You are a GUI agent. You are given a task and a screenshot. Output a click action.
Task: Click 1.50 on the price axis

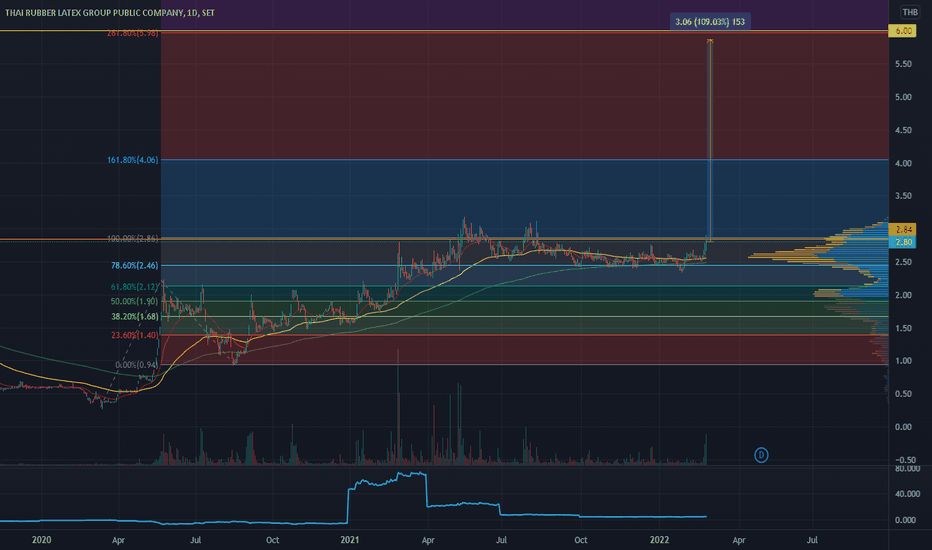tap(903, 328)
